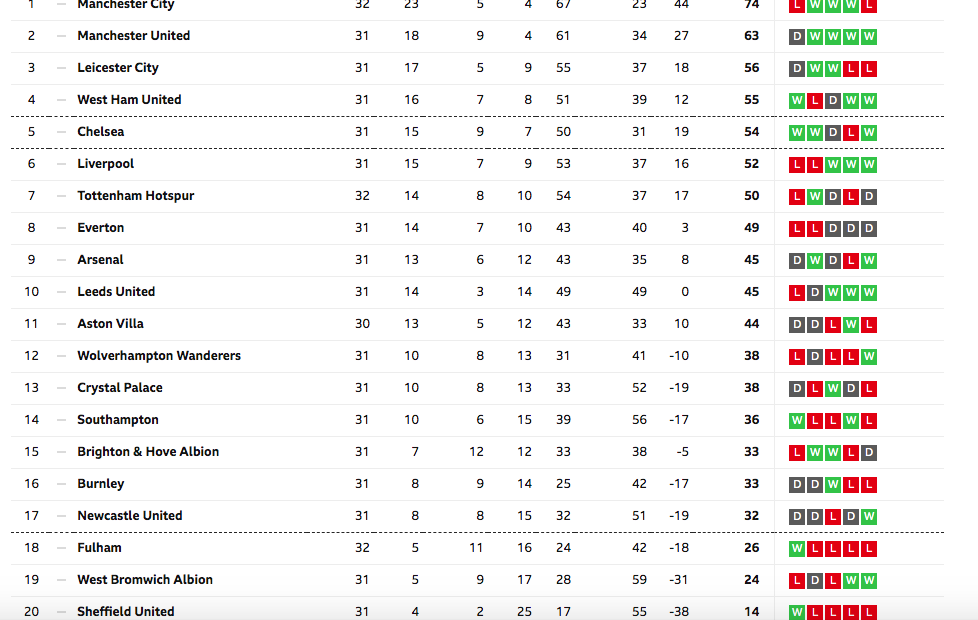This screenshot has width=978, height=620.
Task: Open Tottenham Hotspur team page
Action: [x=135, y=195]
